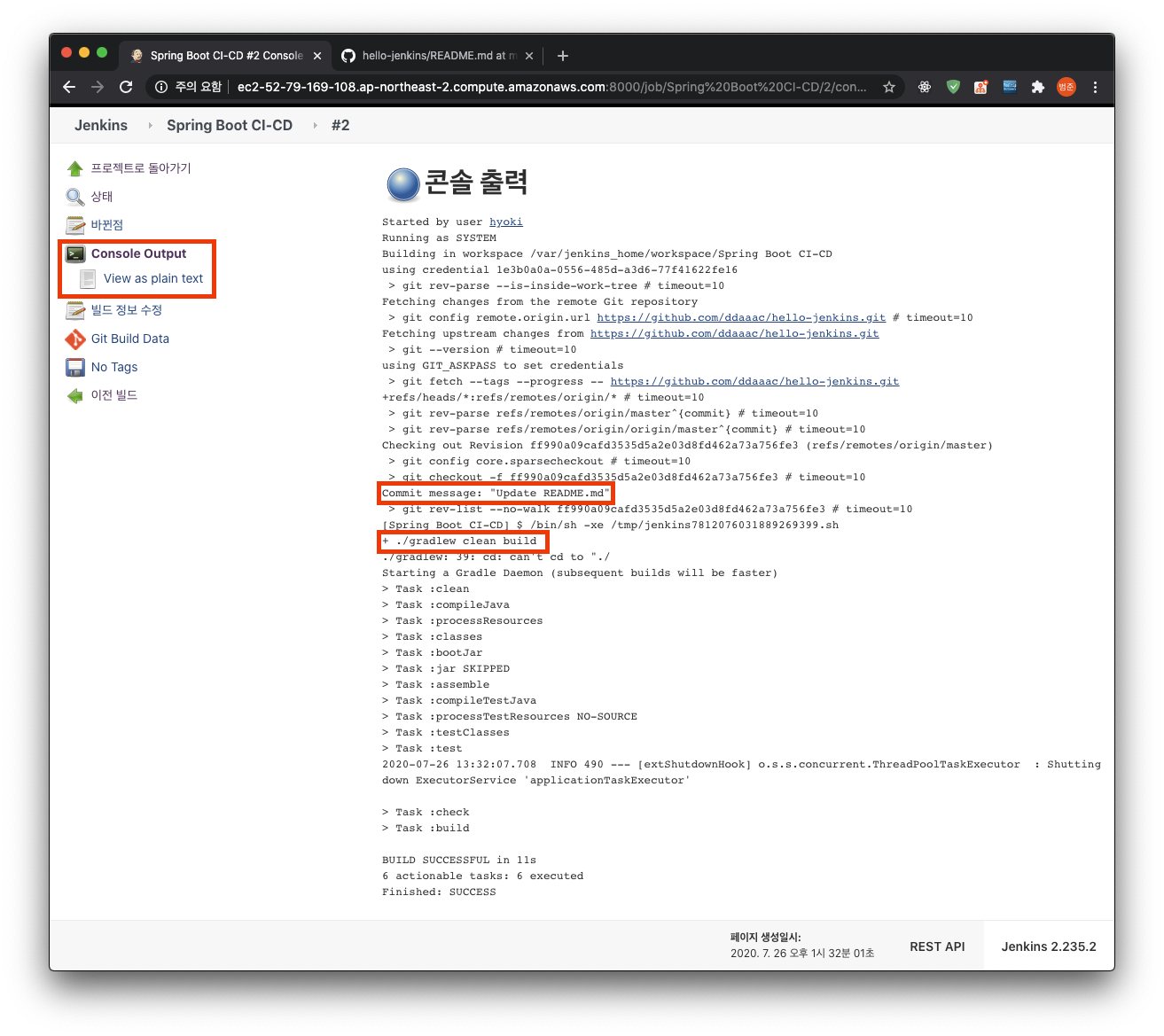Click the browser forward arrow
The height and width of the screenshot is (1036, 1164).
(x=98, y=87)
